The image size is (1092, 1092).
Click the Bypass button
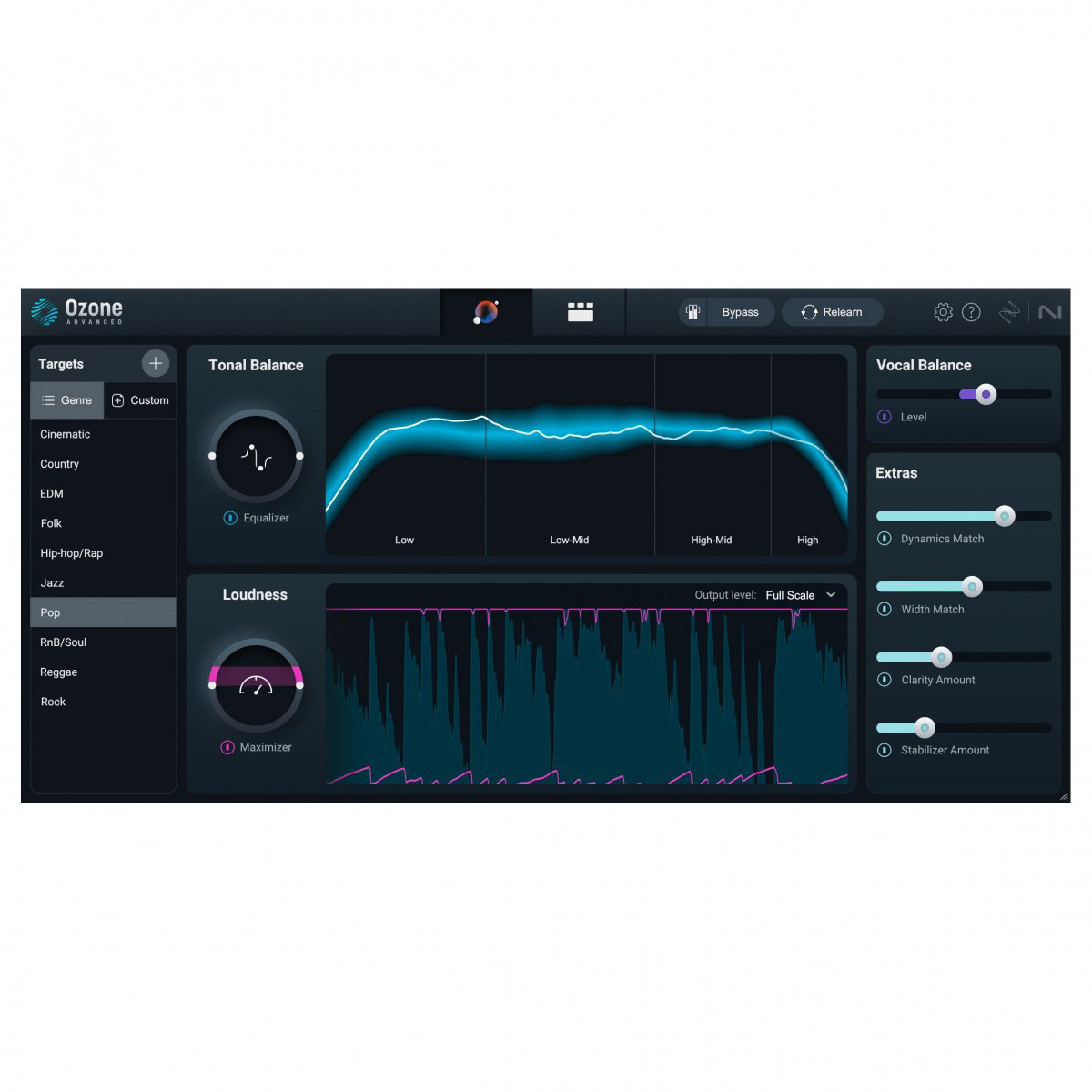click(x=740, y=311)
